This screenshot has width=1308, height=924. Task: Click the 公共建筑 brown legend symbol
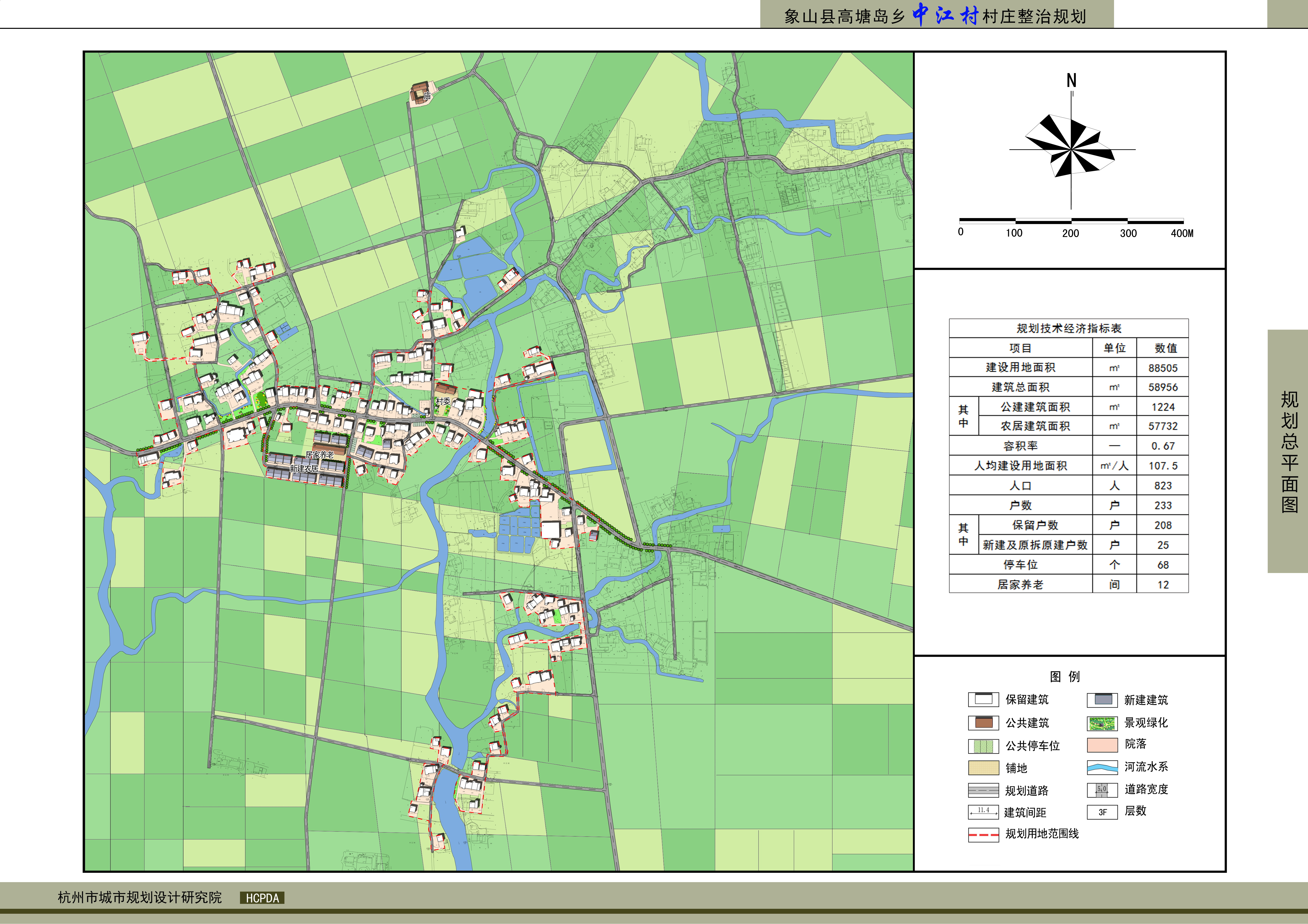[983, 723]
